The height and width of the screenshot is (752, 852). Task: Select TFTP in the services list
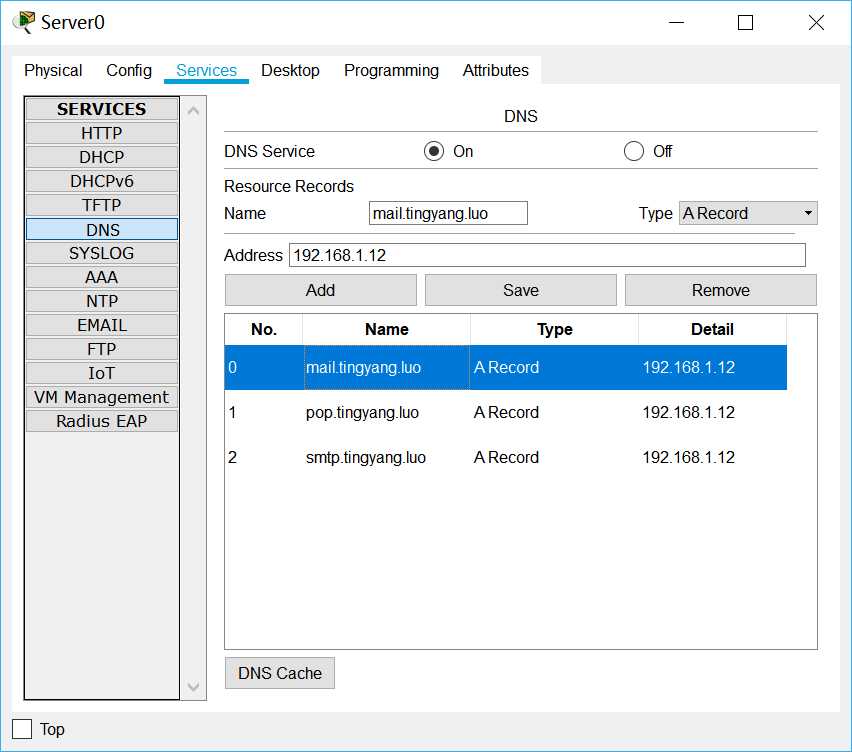tap(102, 205)
